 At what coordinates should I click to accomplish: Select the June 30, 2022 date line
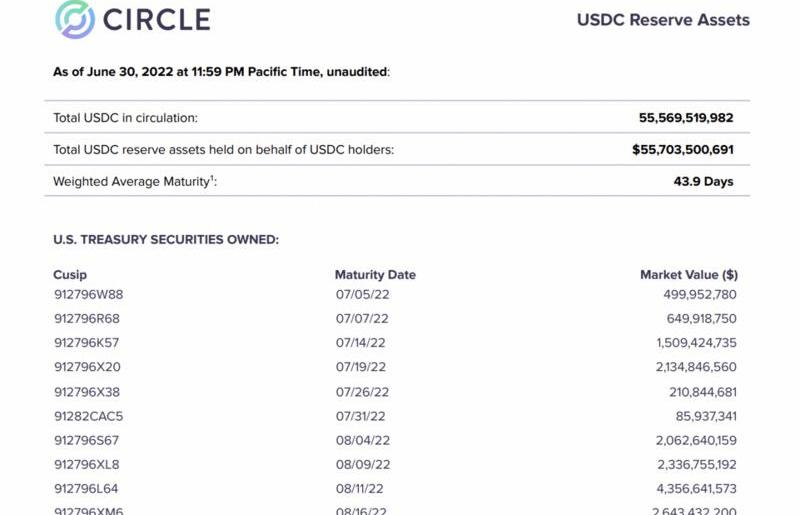tap(221, 71)
